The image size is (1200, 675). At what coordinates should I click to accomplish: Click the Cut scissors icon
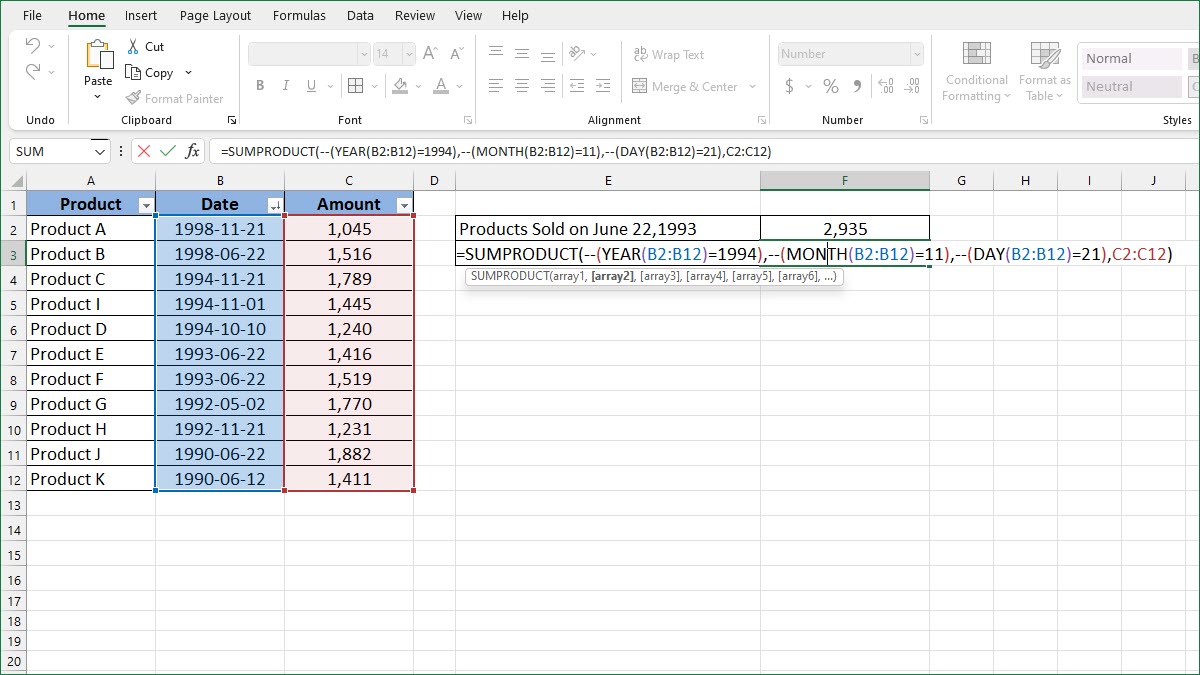click(133, 47)
